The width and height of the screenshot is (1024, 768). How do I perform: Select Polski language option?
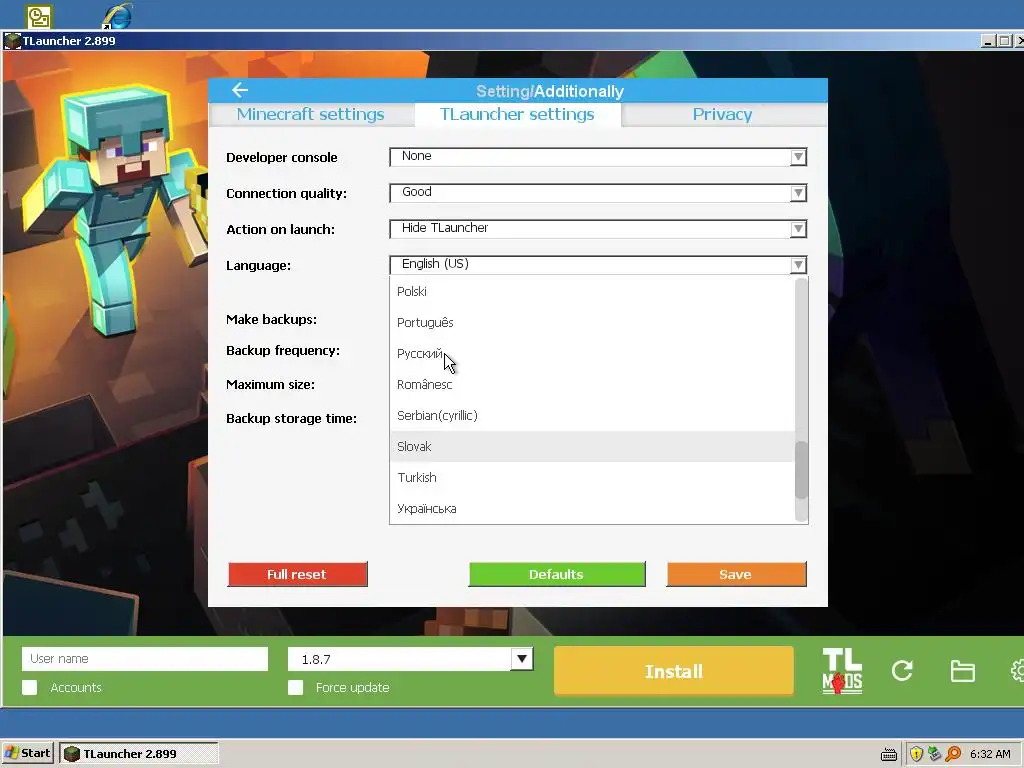[592, 291]
